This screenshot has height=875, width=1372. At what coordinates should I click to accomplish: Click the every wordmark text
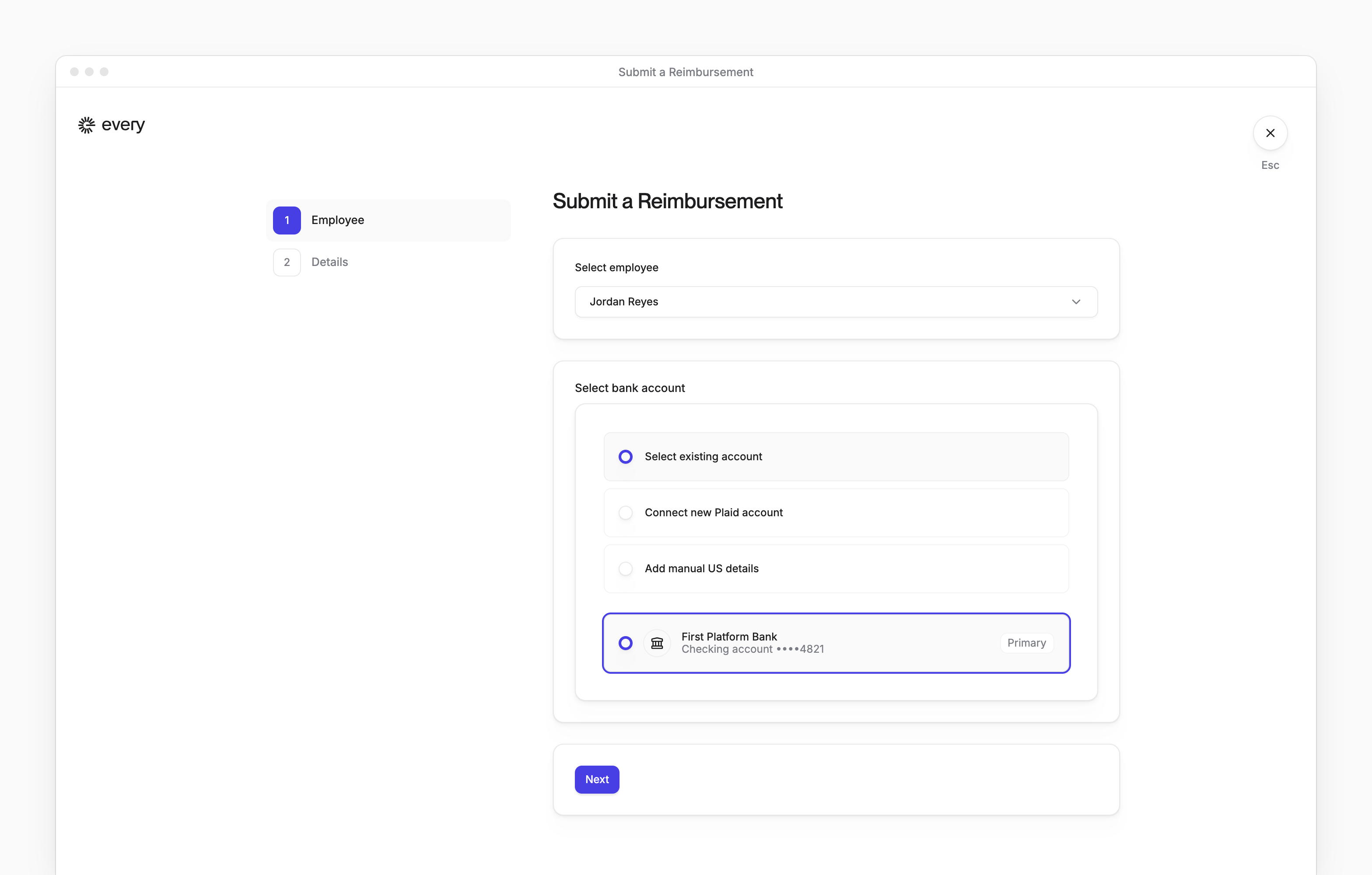(123, 125)
